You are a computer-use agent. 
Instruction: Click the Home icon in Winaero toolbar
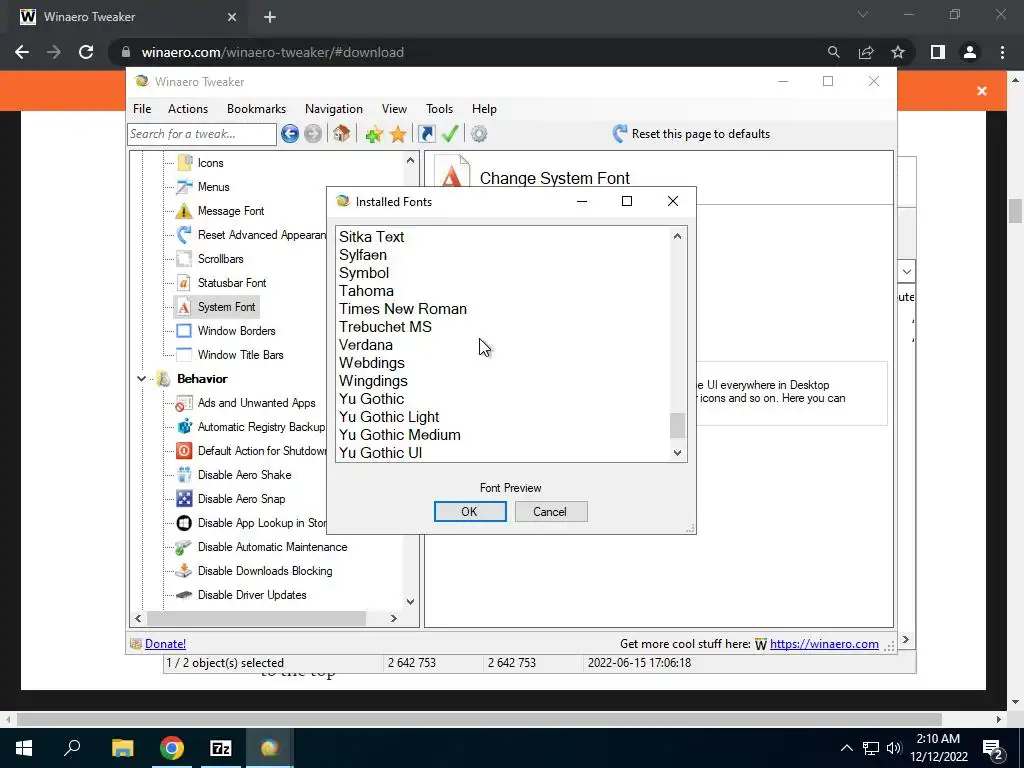pos(342,134)
